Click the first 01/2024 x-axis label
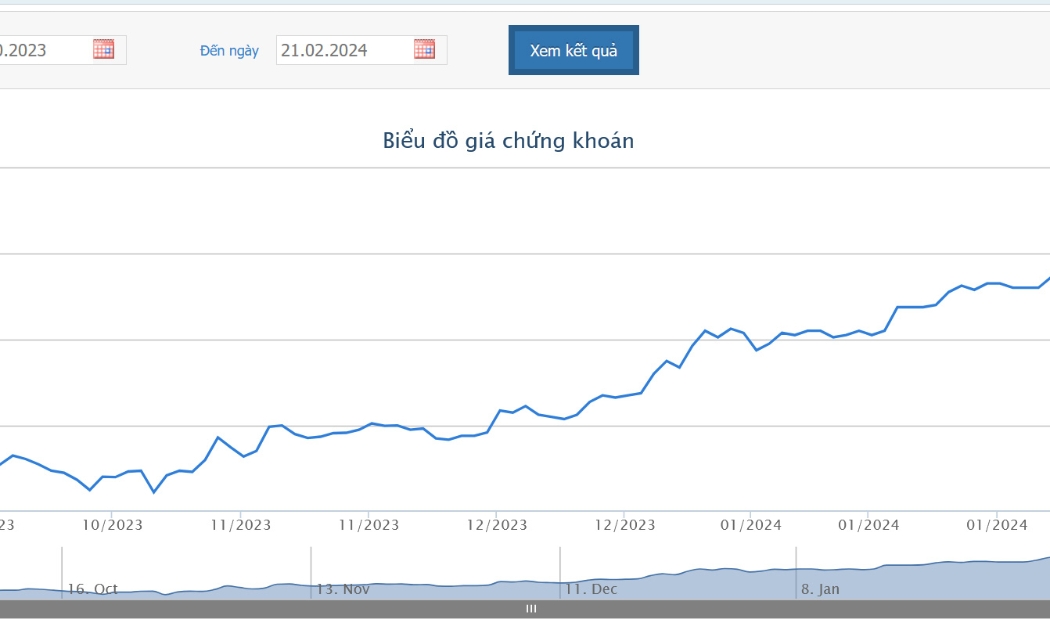1050x630 pixels. [751, 526]
